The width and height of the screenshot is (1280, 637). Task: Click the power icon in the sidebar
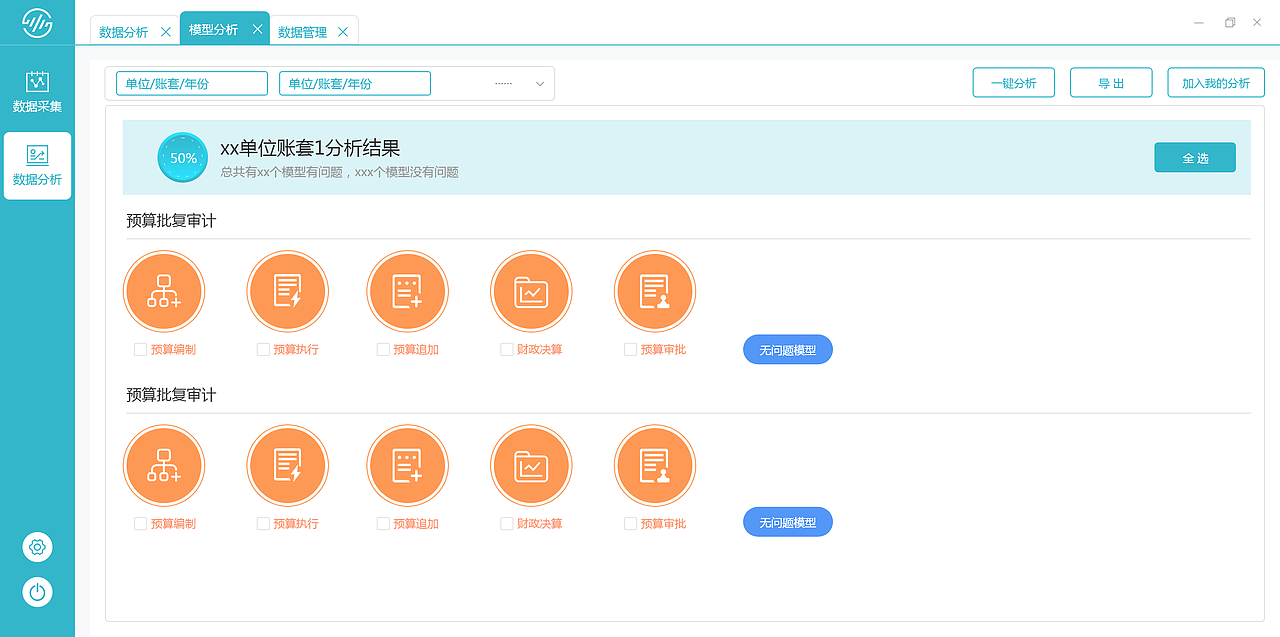37,592
